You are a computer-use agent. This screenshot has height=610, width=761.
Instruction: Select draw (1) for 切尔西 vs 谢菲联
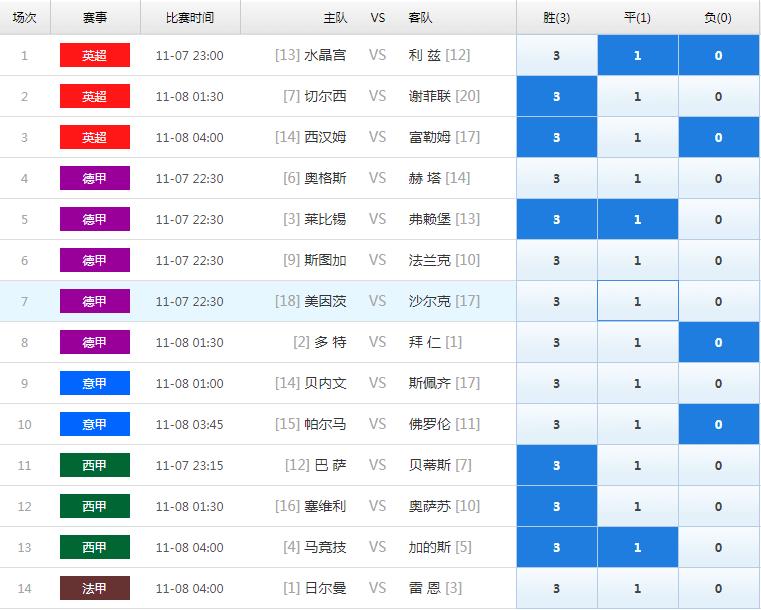point(637,96)
